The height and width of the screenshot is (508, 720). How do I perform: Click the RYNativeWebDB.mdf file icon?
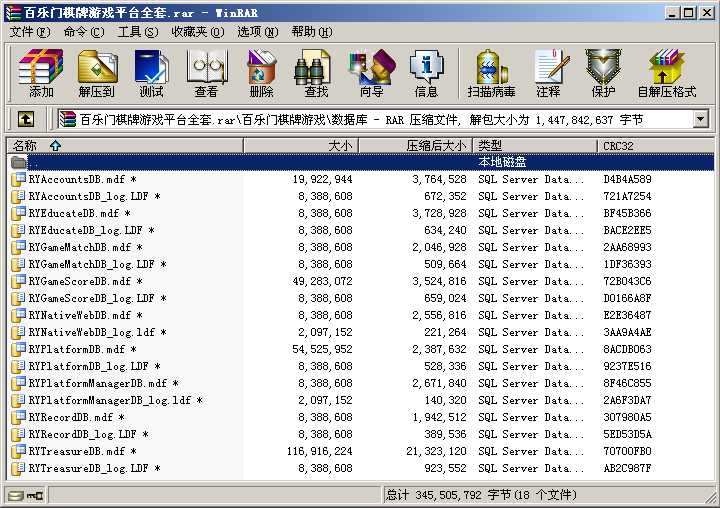[x=18, y=315]
